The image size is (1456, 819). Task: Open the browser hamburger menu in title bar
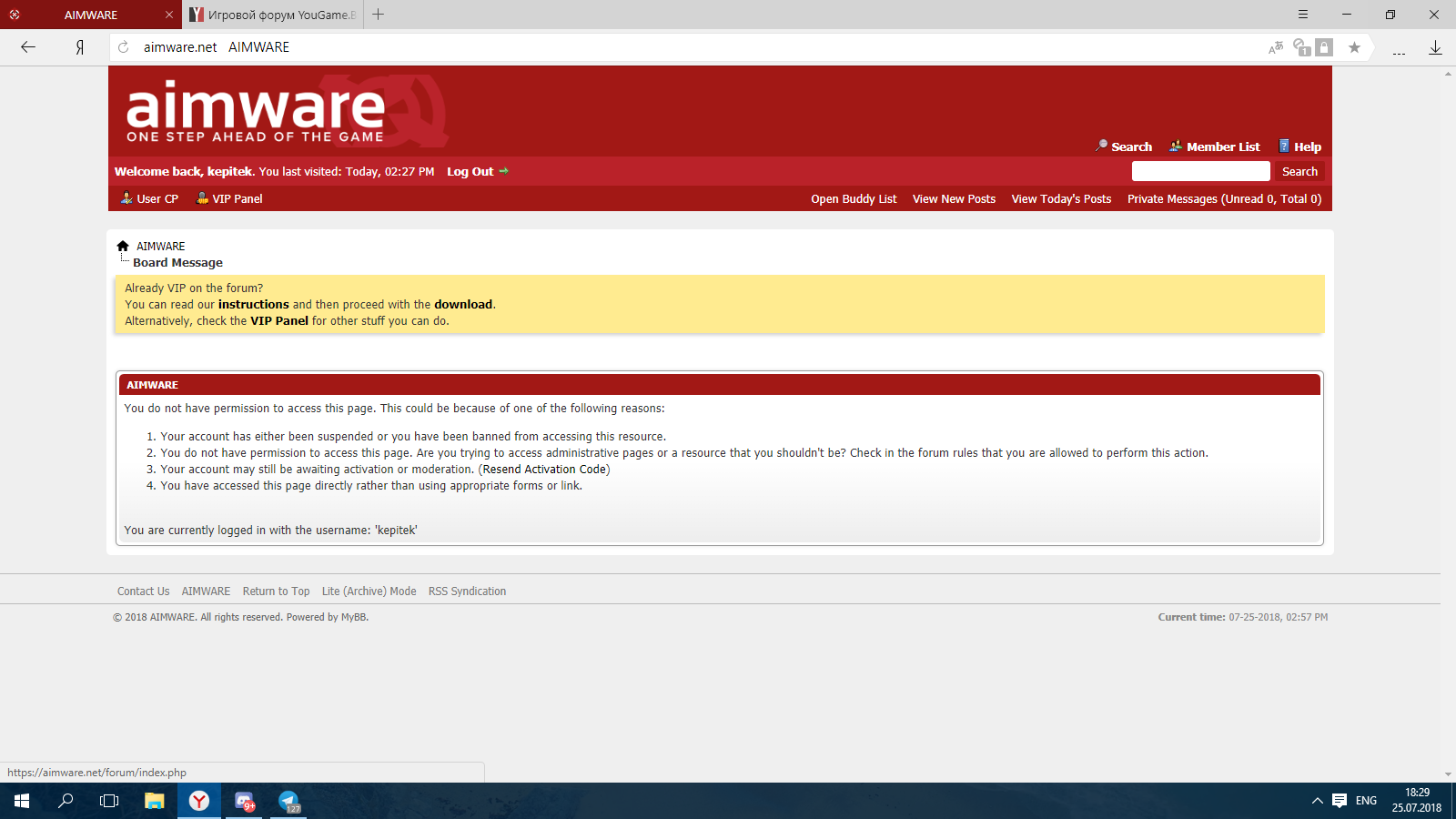tap(1303, 15)
